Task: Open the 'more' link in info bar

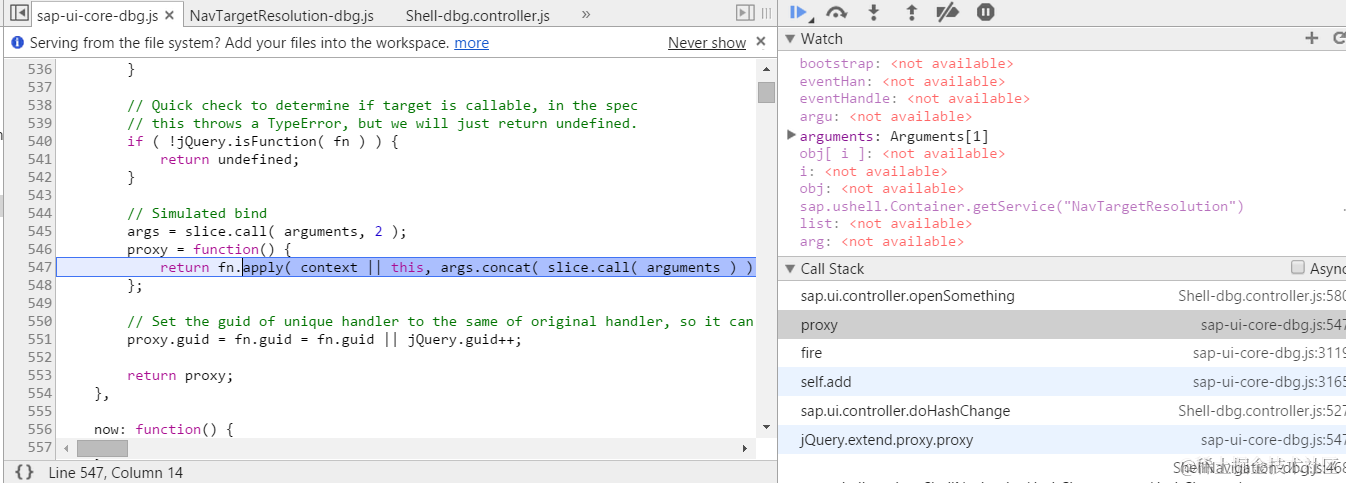Action: point(471,43)
